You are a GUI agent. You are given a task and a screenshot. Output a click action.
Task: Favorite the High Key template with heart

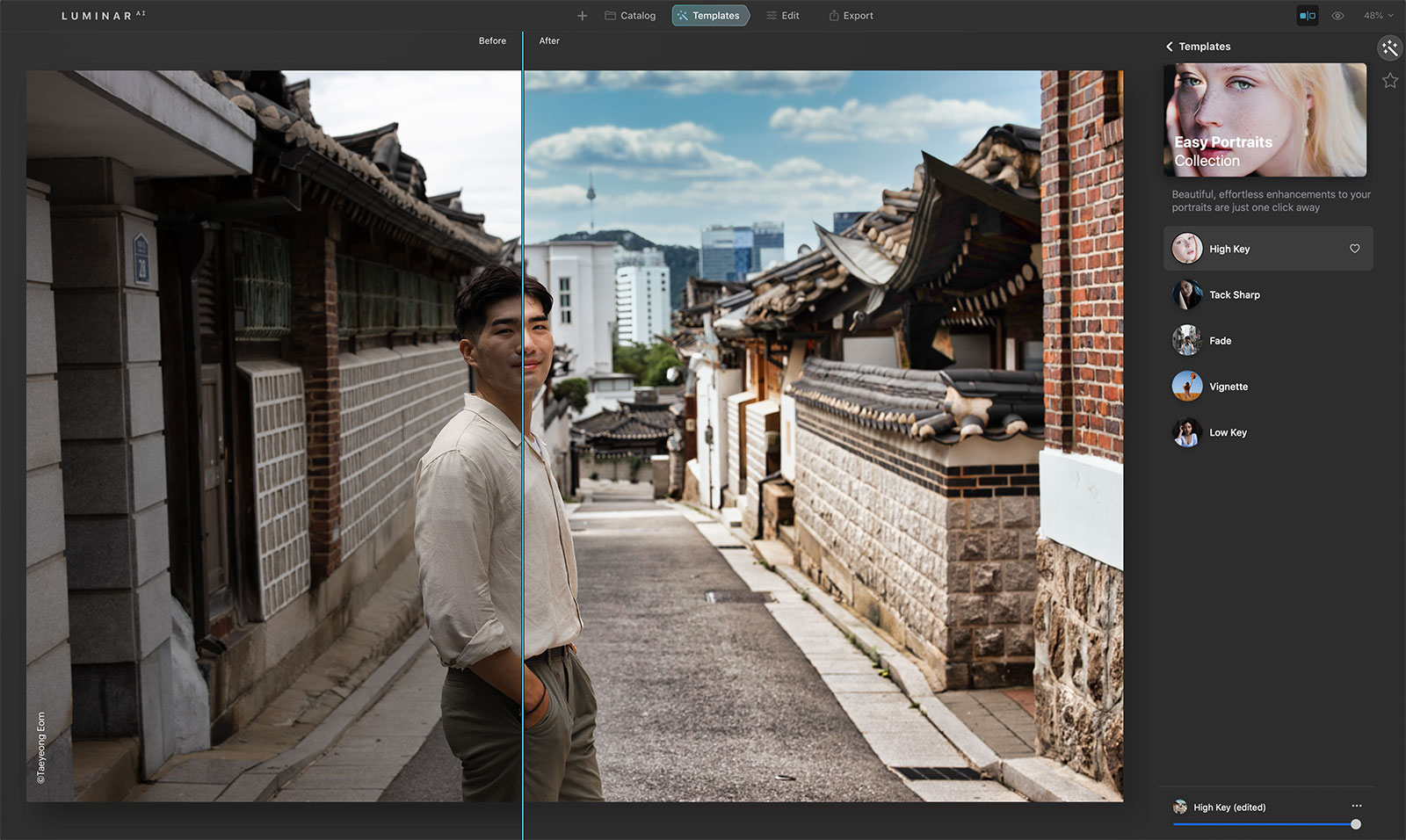pos(1354,249)
